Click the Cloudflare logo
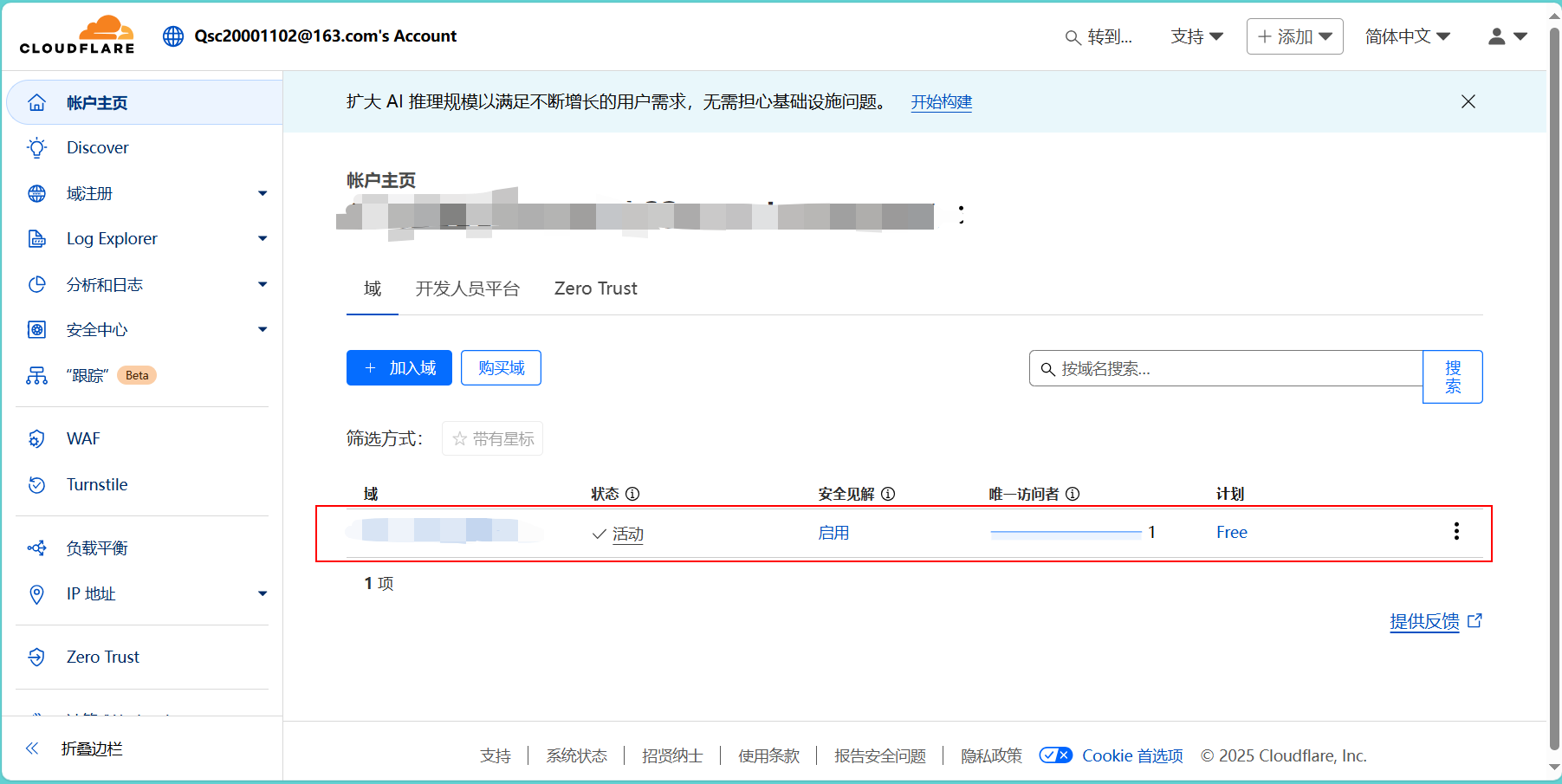 coord(77,36)
